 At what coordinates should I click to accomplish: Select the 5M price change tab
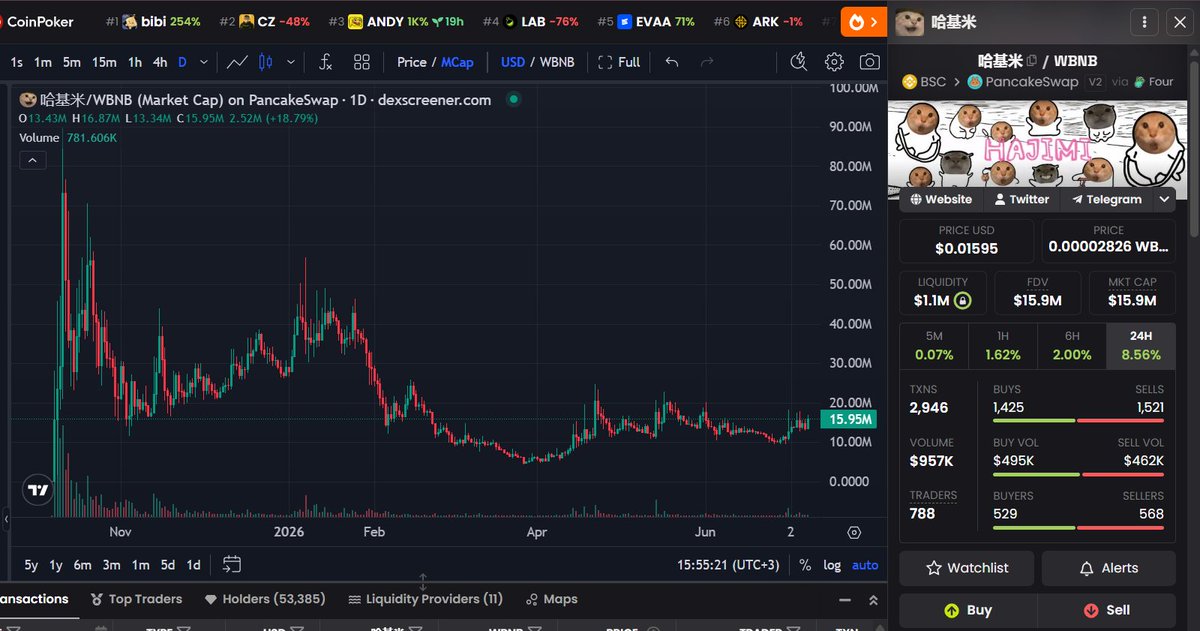pyautogui.click(x=934, y=345)
